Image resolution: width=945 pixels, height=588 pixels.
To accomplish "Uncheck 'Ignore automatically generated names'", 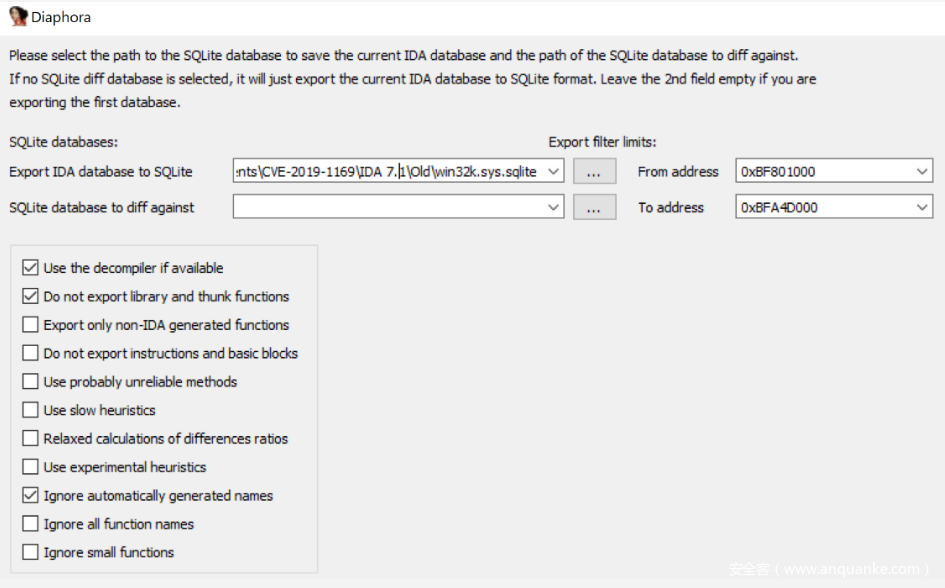I will pyautogui.click(x=31, y=496).
